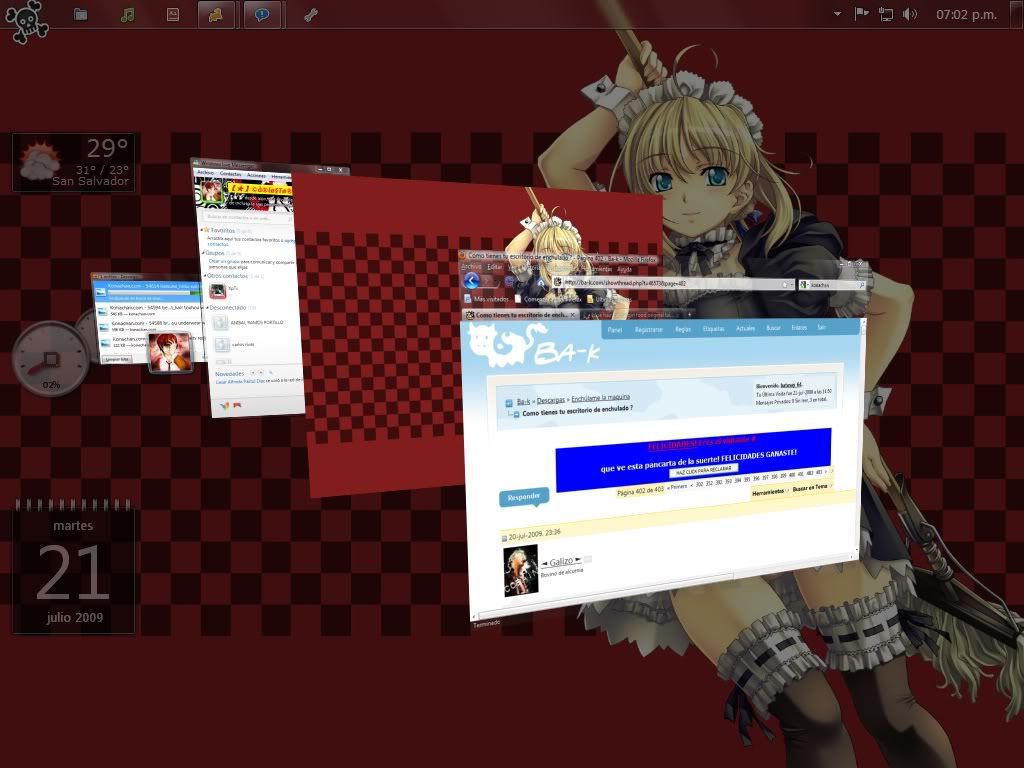The height and width of the screenshot is (768, 1024).
Task: Click the Responder button
Action: 524,497
